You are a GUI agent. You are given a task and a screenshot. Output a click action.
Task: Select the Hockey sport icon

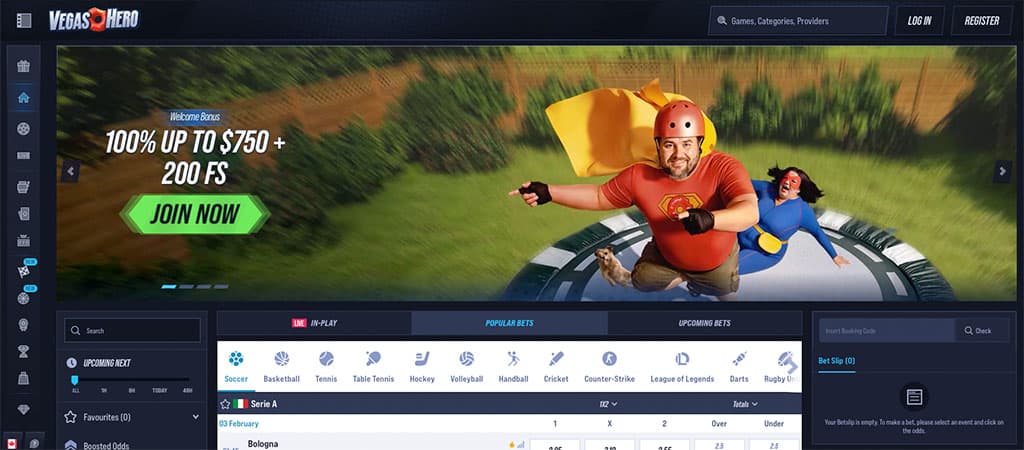[x=422, y=366]
